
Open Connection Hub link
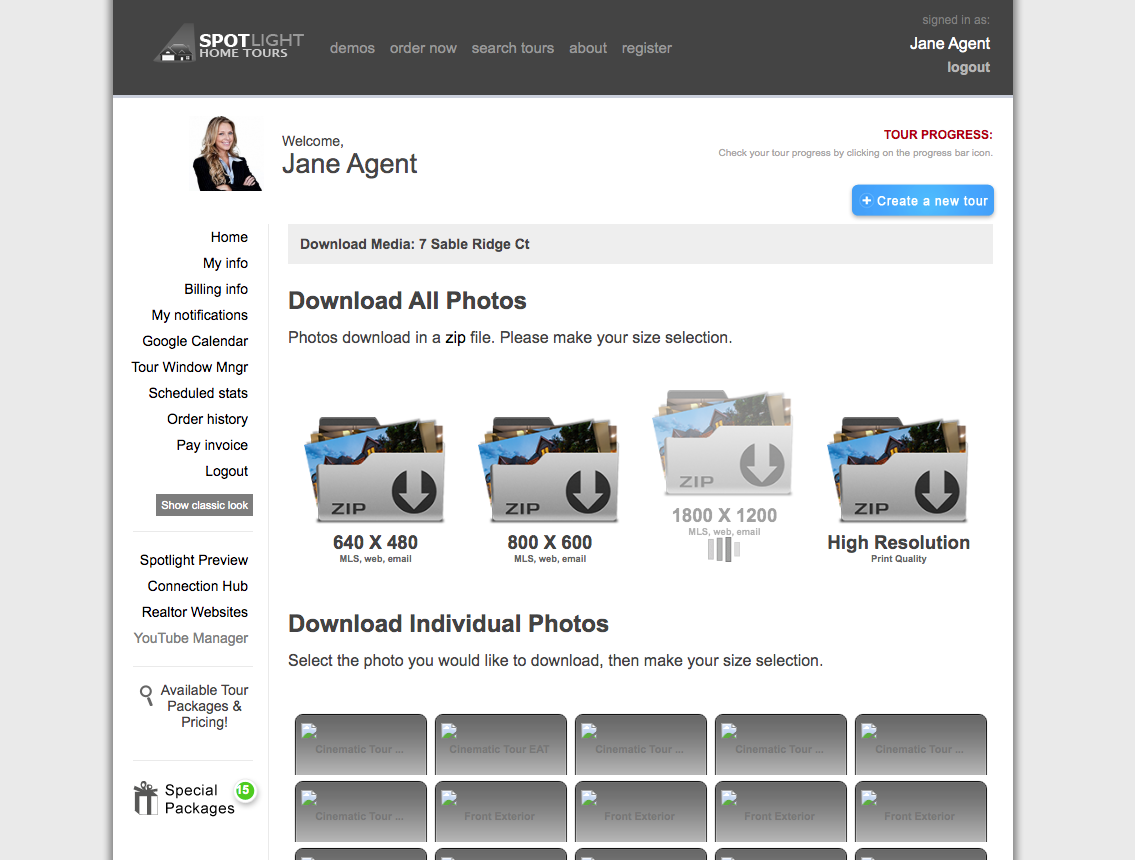pyautogui.click(x=198, y=586)
